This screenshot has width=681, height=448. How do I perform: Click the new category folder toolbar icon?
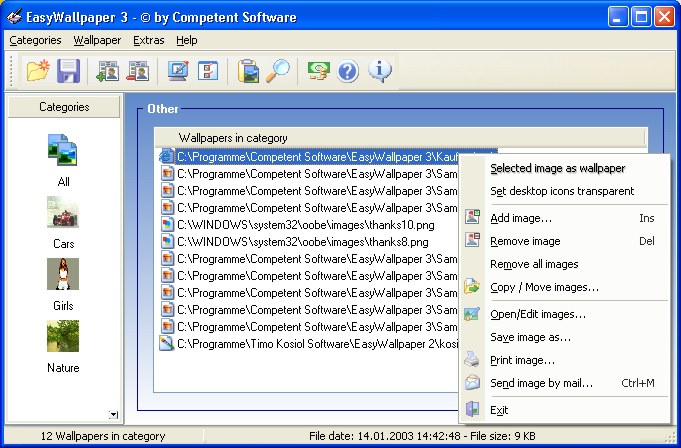click(x=38, y=70)
